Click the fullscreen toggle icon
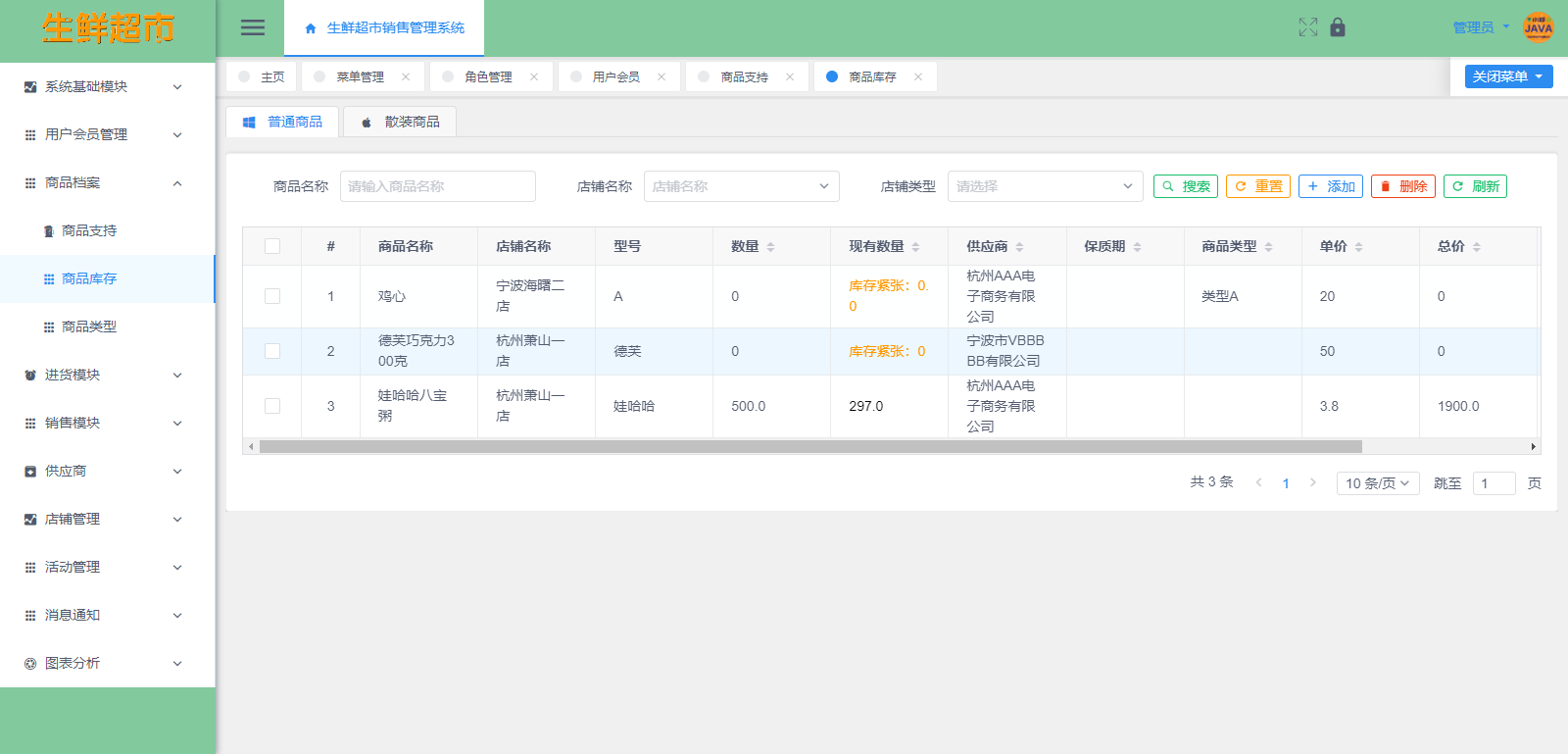 1307,27
